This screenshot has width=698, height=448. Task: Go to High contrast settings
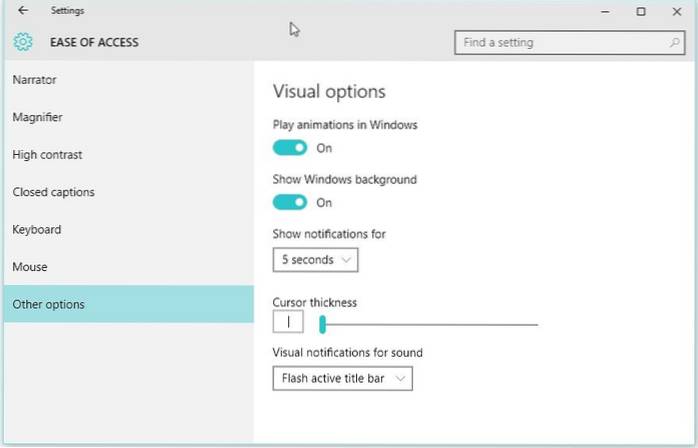click(47, 155)
